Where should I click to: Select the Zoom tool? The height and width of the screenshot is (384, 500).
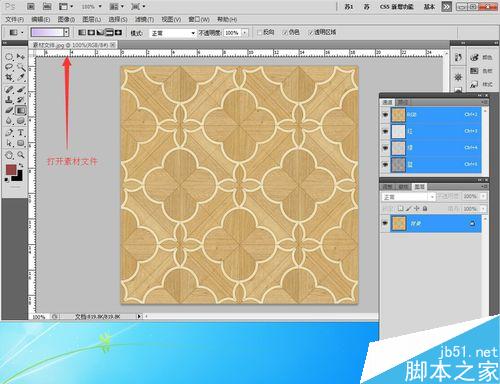[x=21, y=155]
